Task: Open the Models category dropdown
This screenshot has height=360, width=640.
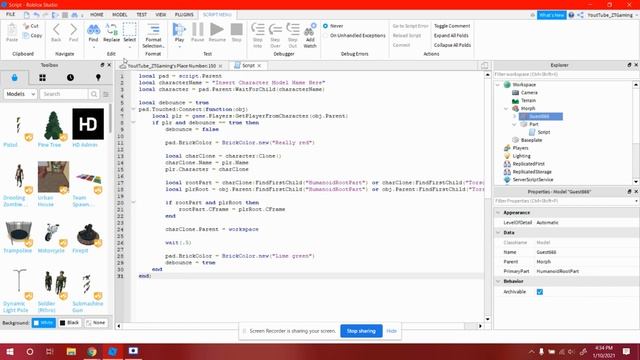Action: click(20, 94)
